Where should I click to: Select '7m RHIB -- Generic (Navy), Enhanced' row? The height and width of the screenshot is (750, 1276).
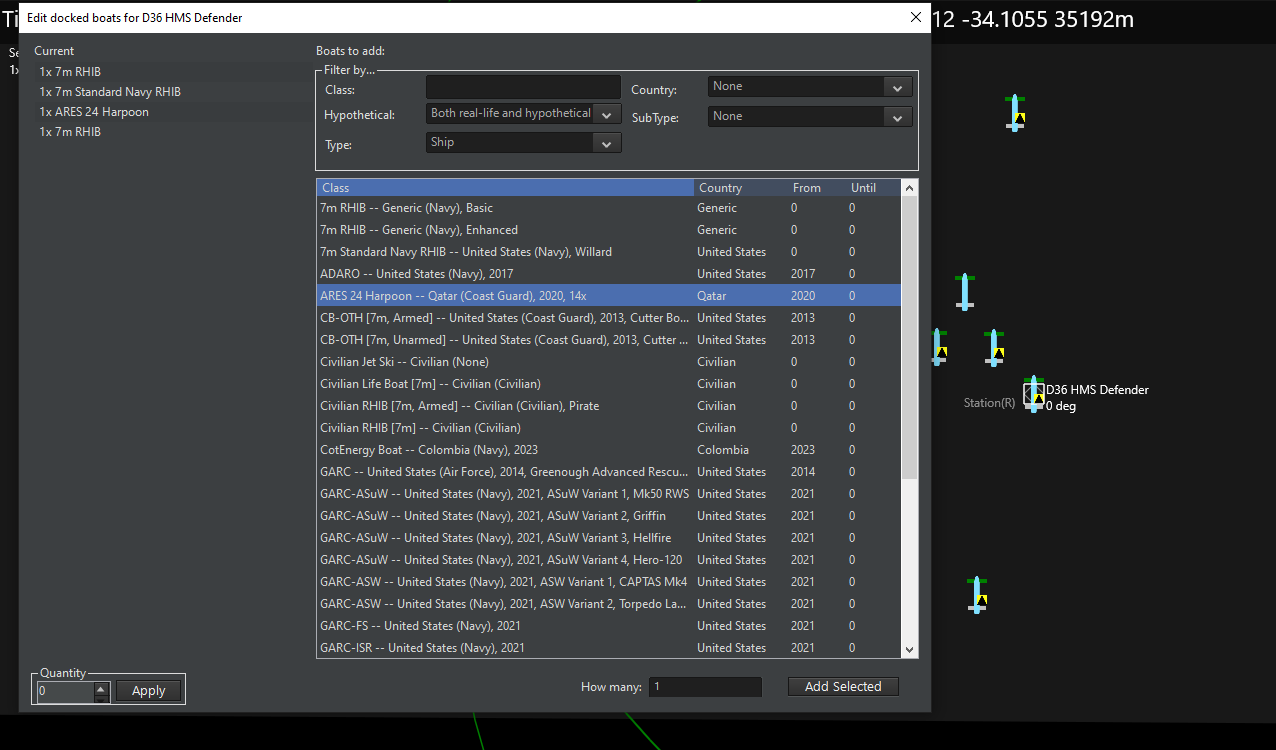tap(608, 230)
